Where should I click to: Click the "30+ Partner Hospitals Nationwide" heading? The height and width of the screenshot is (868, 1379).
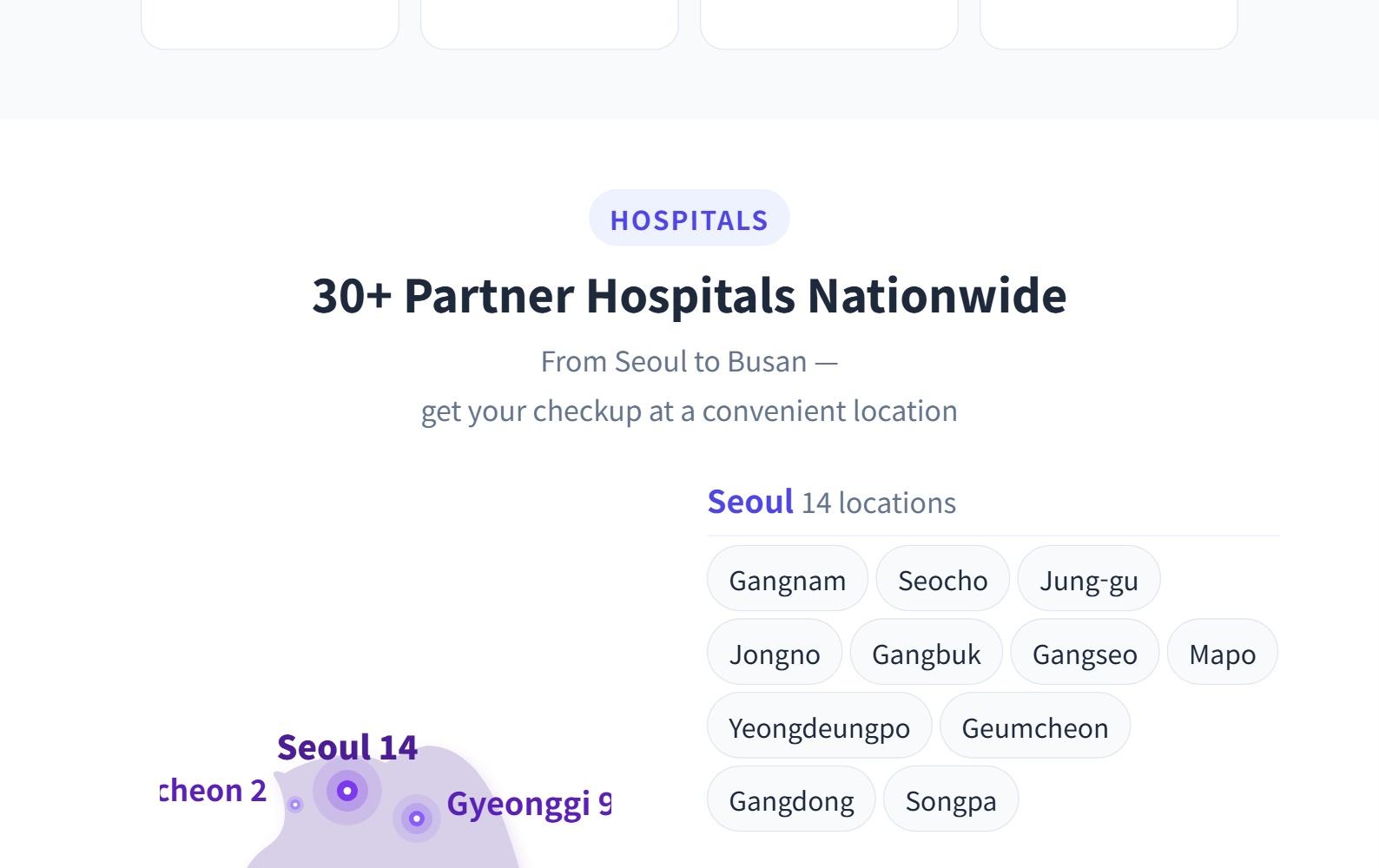(x=689, y=295)
